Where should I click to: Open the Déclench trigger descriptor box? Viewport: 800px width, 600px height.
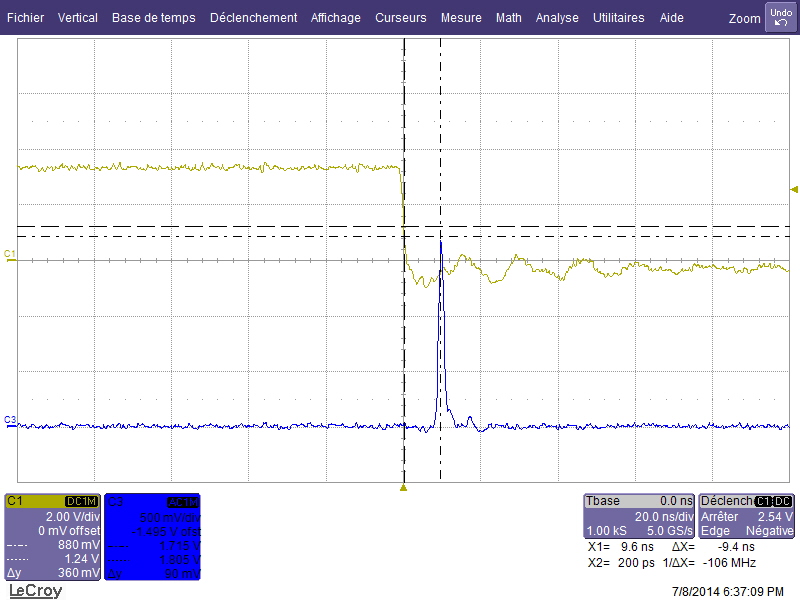pyautogui.click(x=746, y=516)
